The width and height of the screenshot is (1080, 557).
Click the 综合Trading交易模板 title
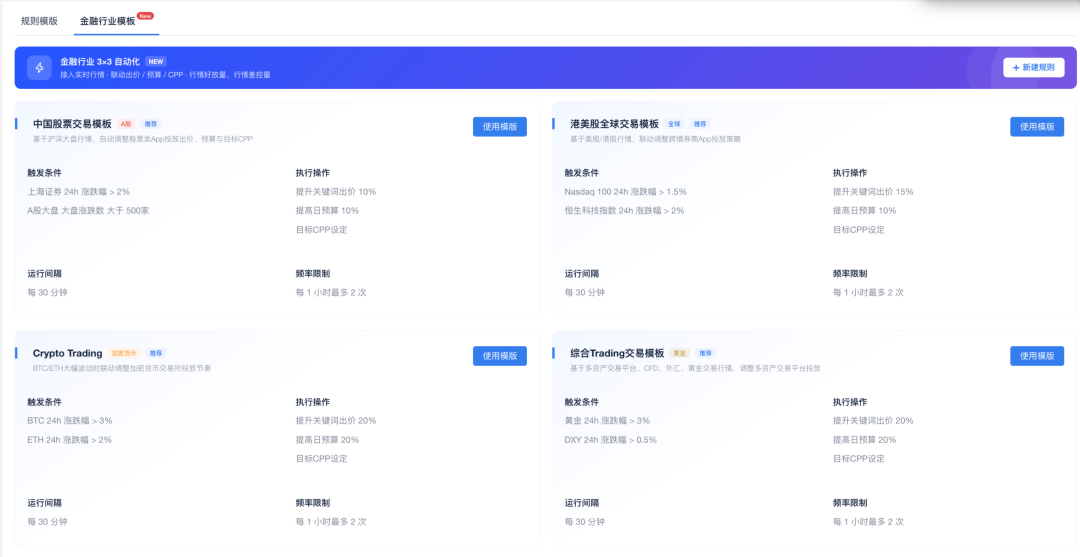617,353
